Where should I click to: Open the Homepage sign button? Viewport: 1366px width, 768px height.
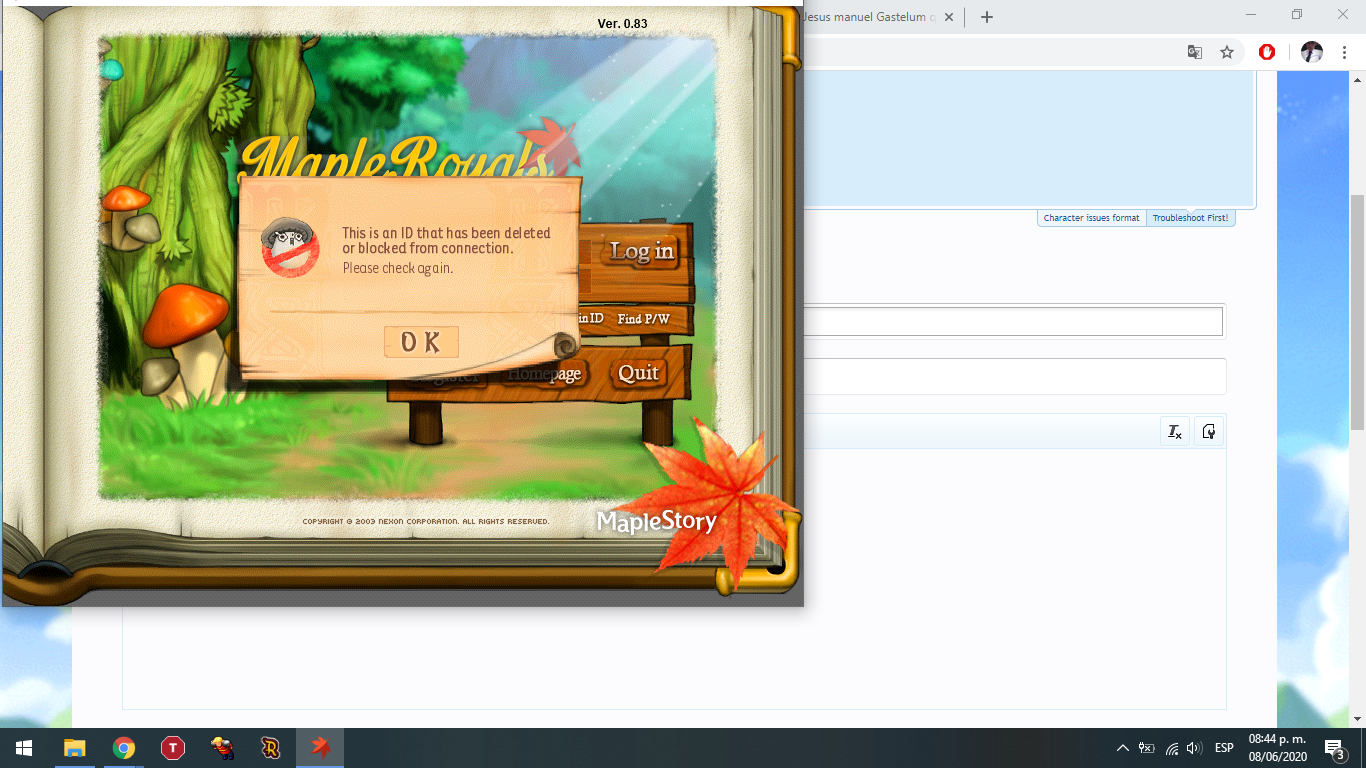click(x=543, y=374)
